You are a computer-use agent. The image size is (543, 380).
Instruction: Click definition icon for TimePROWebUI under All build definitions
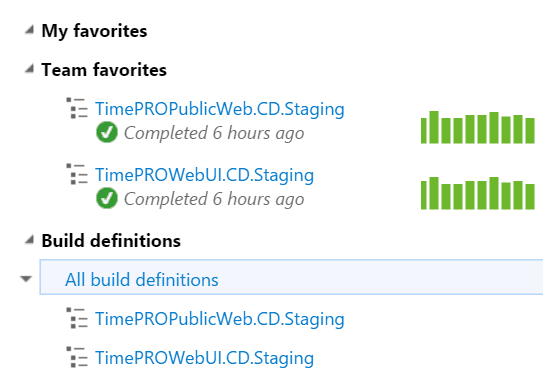tap(77, 357)
